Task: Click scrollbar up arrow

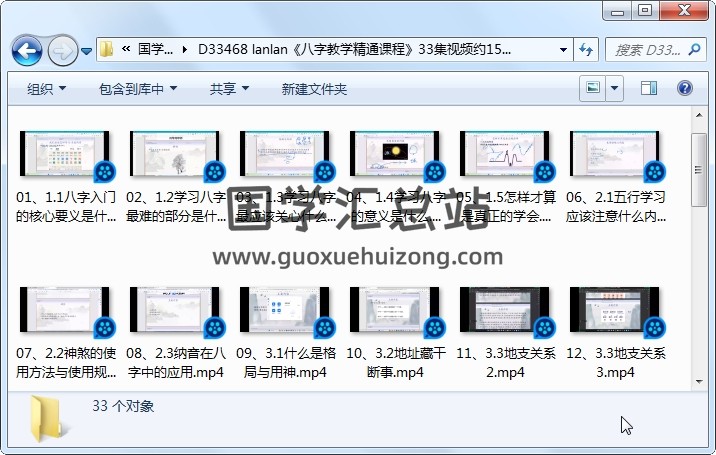Action: pos(699,115)
